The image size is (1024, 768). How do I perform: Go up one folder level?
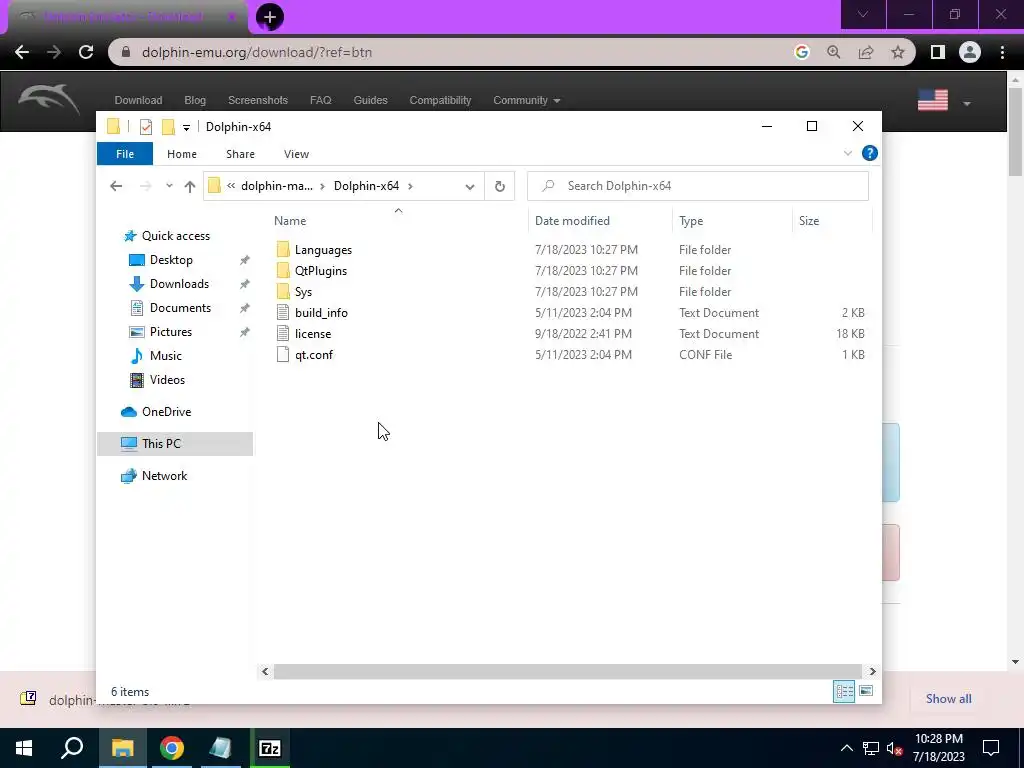coord(190,187)
